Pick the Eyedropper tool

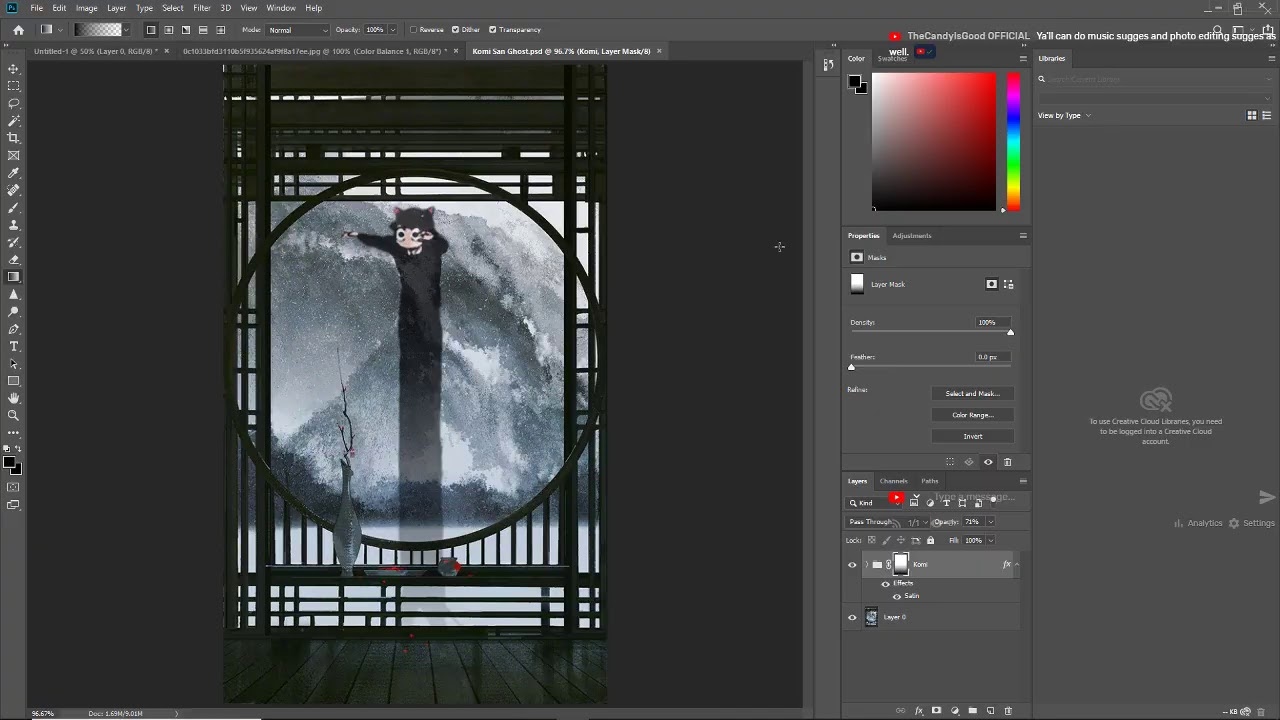click(14, 173)
